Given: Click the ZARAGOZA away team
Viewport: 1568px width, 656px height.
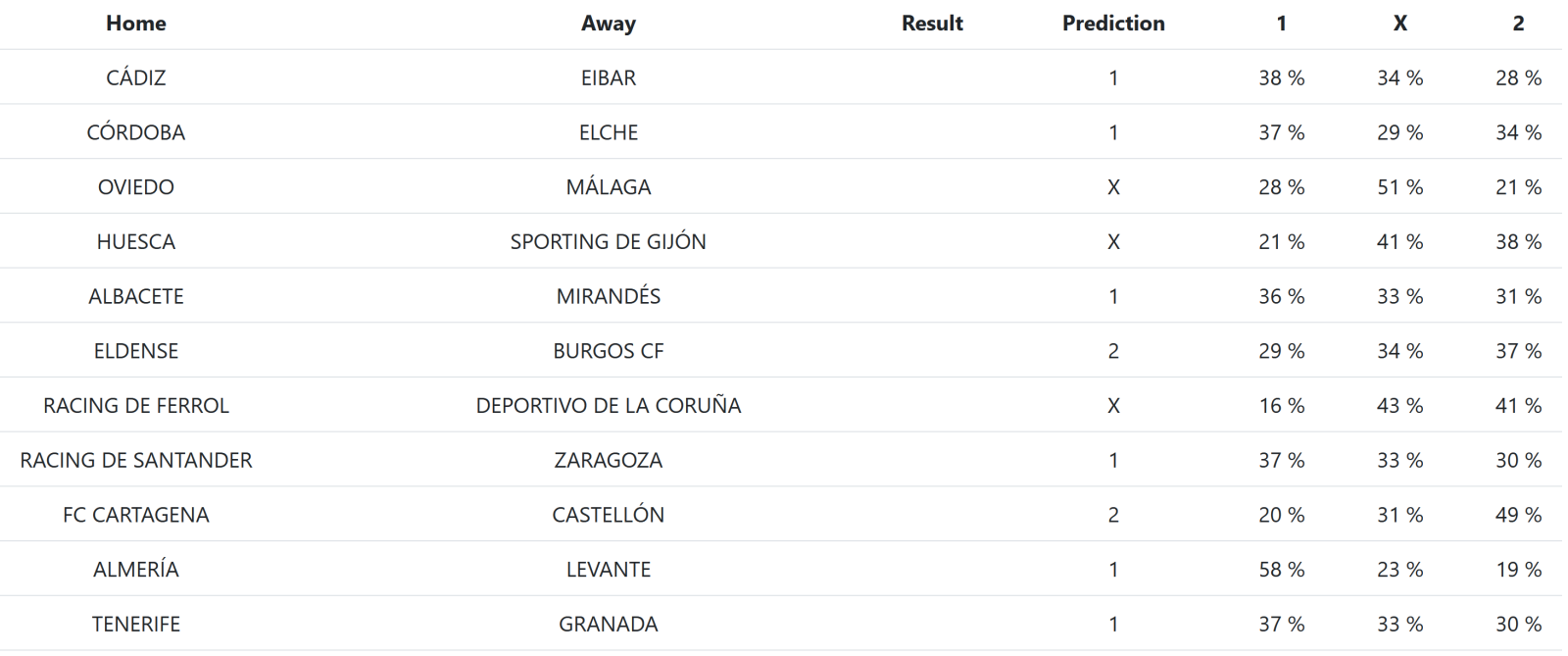Looking at the screenshot, I should (x=608, y=460).
